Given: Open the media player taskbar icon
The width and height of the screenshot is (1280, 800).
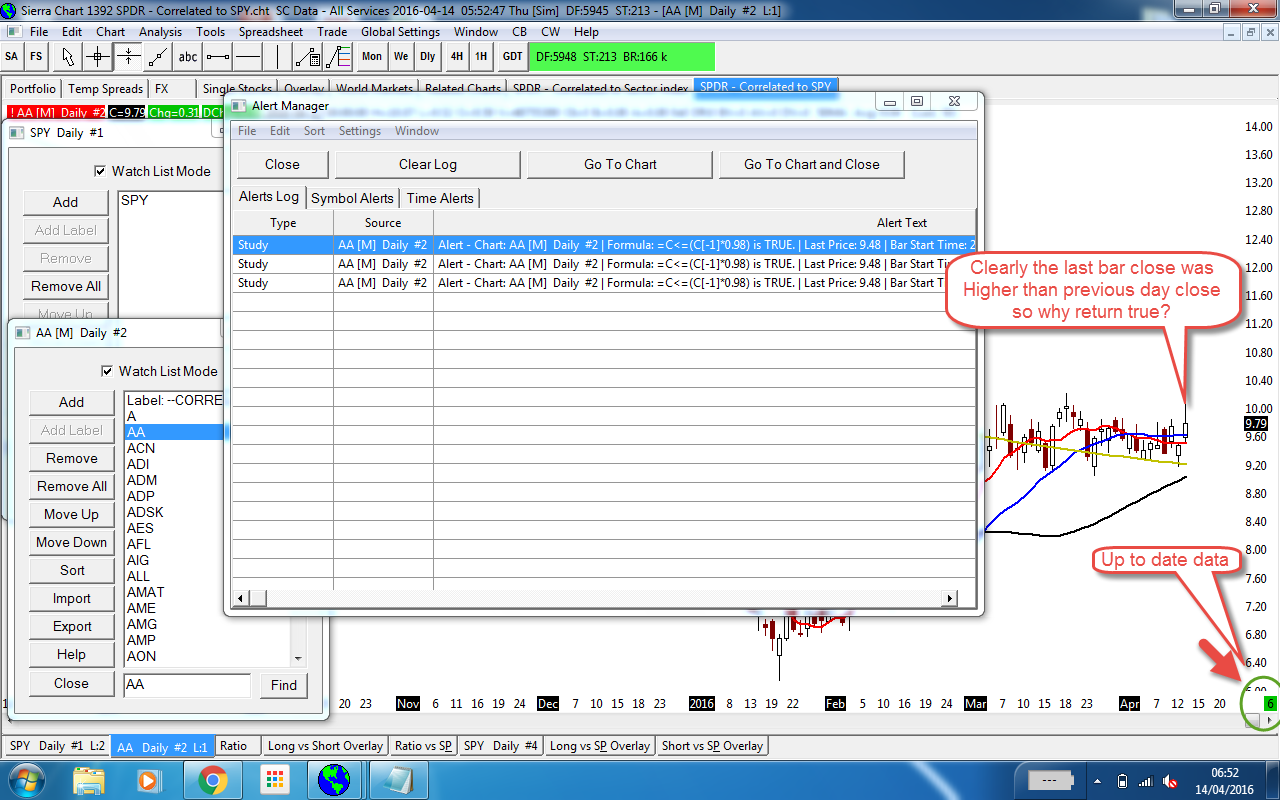Looking at the screenshot, I should pos(149,779).
